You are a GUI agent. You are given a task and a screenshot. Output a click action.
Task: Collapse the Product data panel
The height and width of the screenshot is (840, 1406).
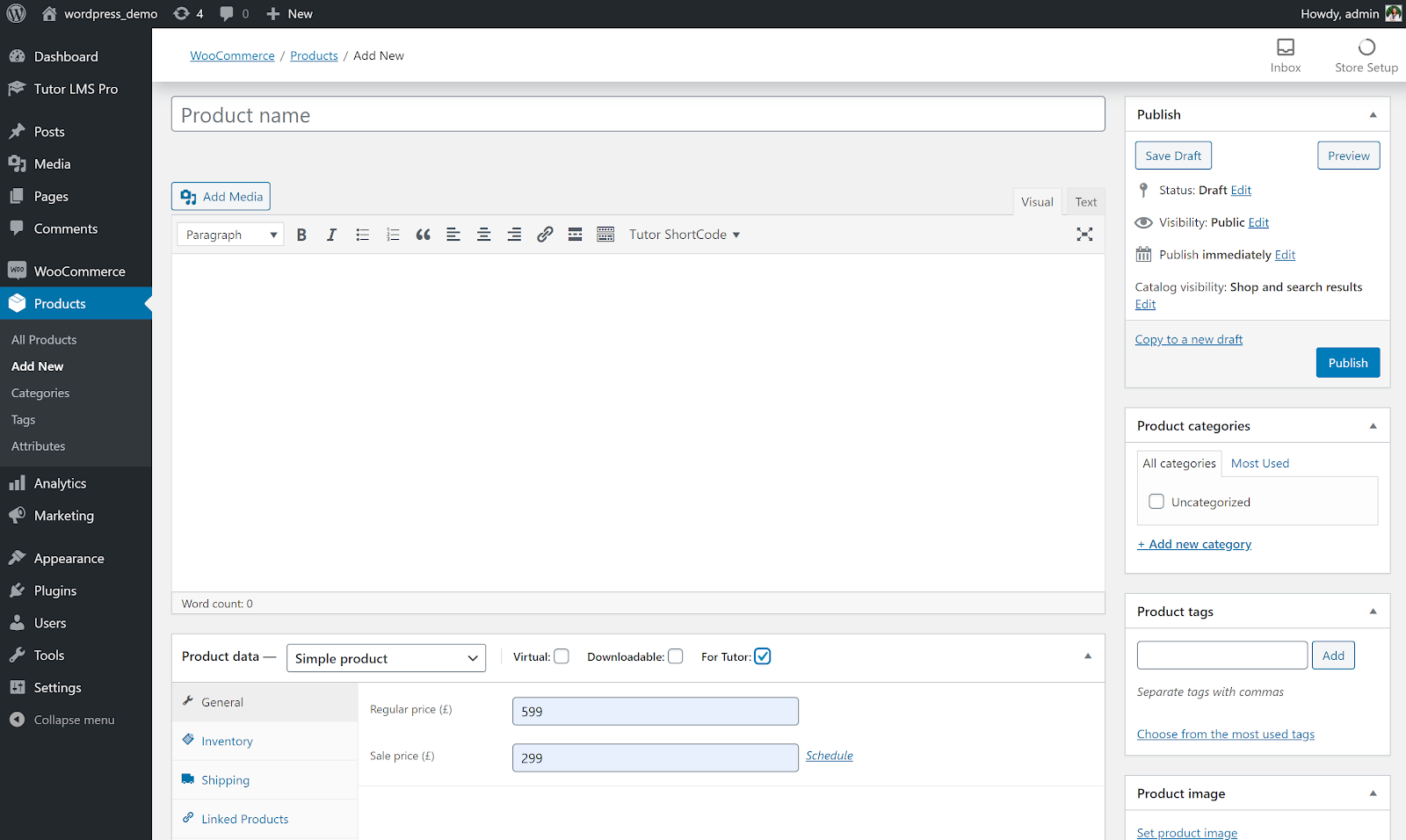pyautogui.click(x=1088, y=656)
